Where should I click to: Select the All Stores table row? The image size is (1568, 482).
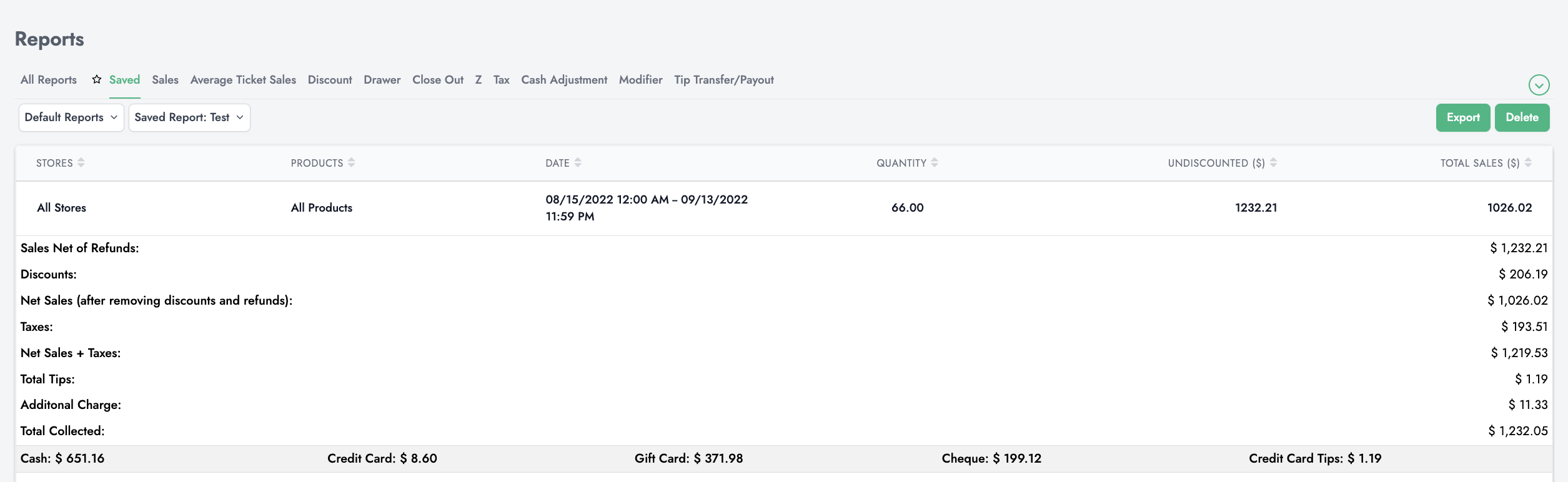coord(62,208)
